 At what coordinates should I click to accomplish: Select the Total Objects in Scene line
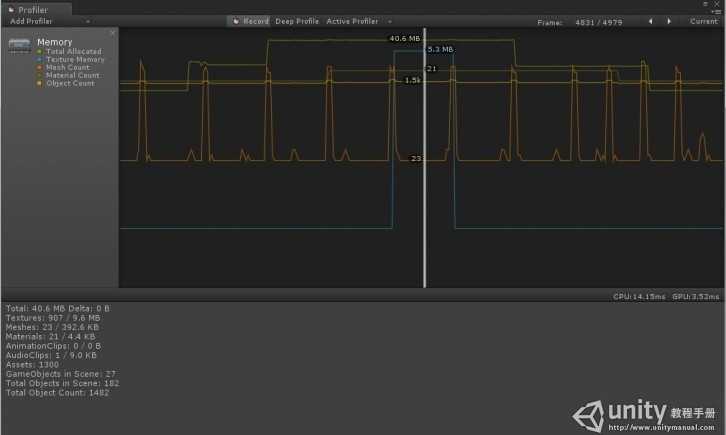point(63,383)
